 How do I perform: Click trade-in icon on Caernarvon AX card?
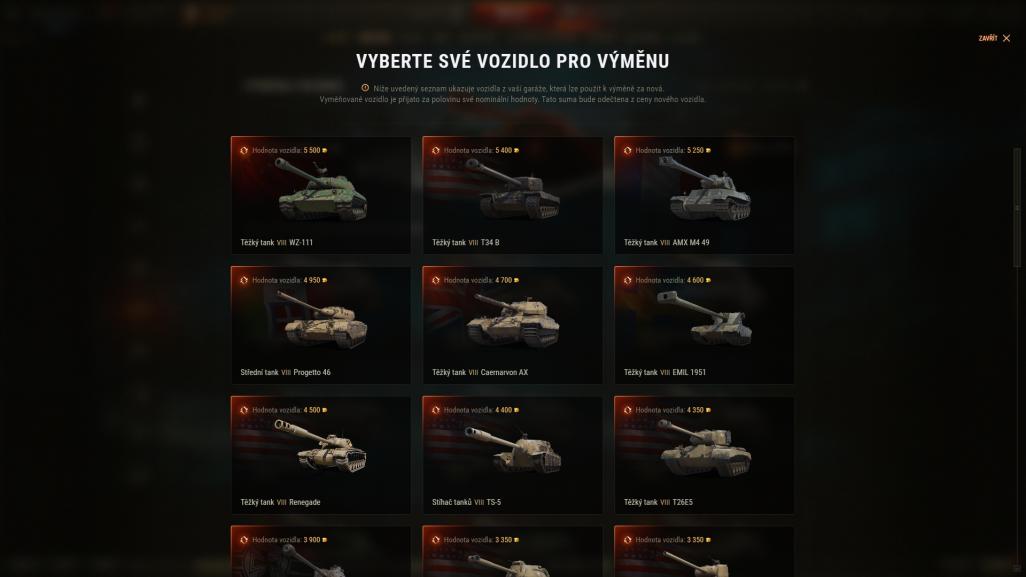point(435,280)
